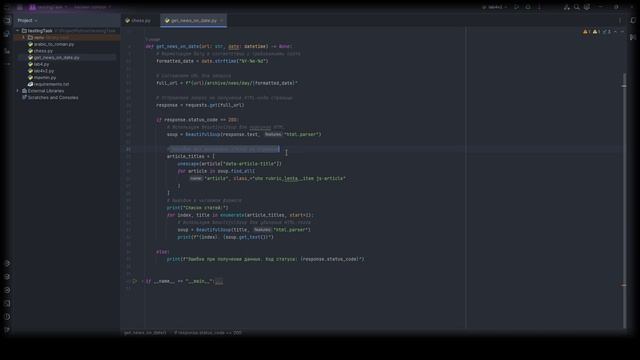The image size is (640, 360).
Task: Select the get_news_on_date.py editor tab
Action: (192, 20)
